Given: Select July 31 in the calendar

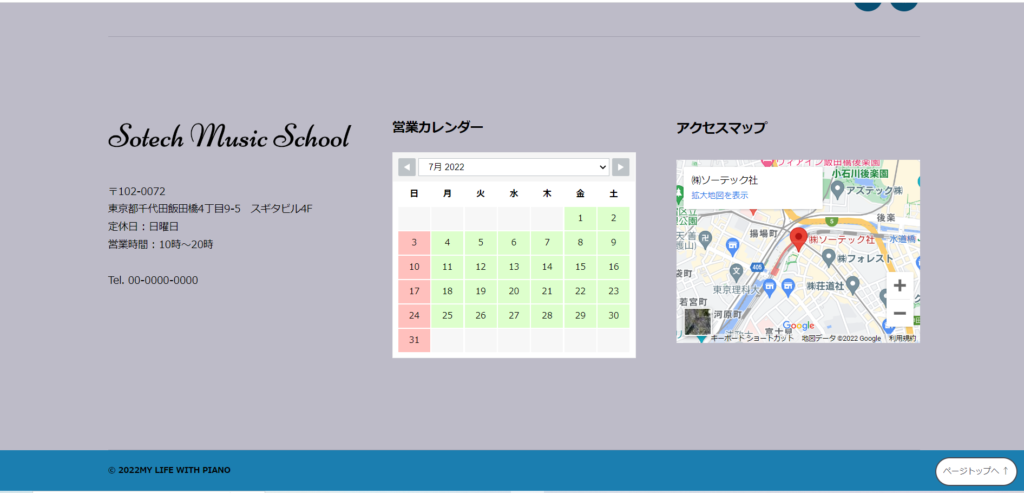Looking at the screenshot, I should [414, 340].
